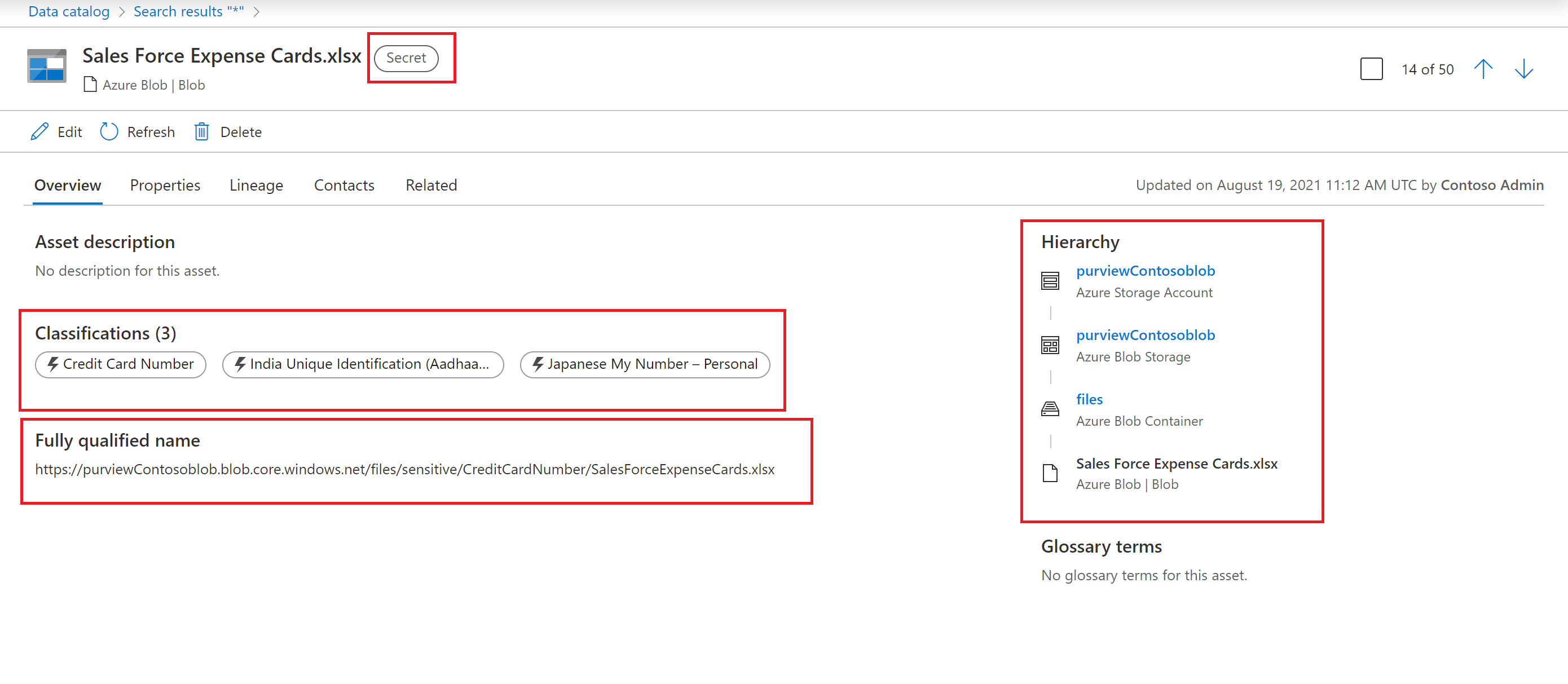This screenshot has height=684, width=1568.
Task: Click the Refresh circular arrow icon
Action: [x=109, y=131]
